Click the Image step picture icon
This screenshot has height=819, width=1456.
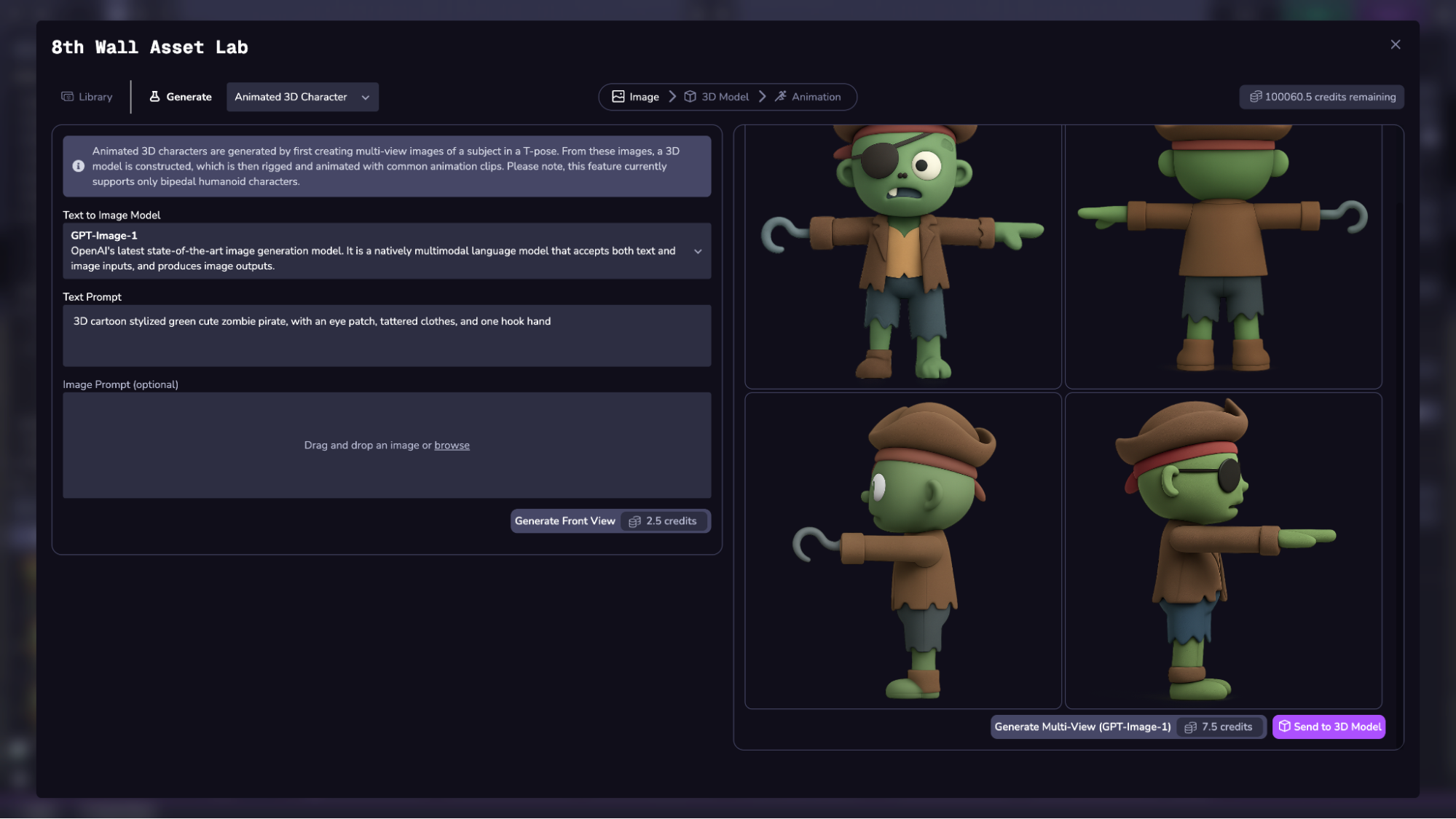618,97
